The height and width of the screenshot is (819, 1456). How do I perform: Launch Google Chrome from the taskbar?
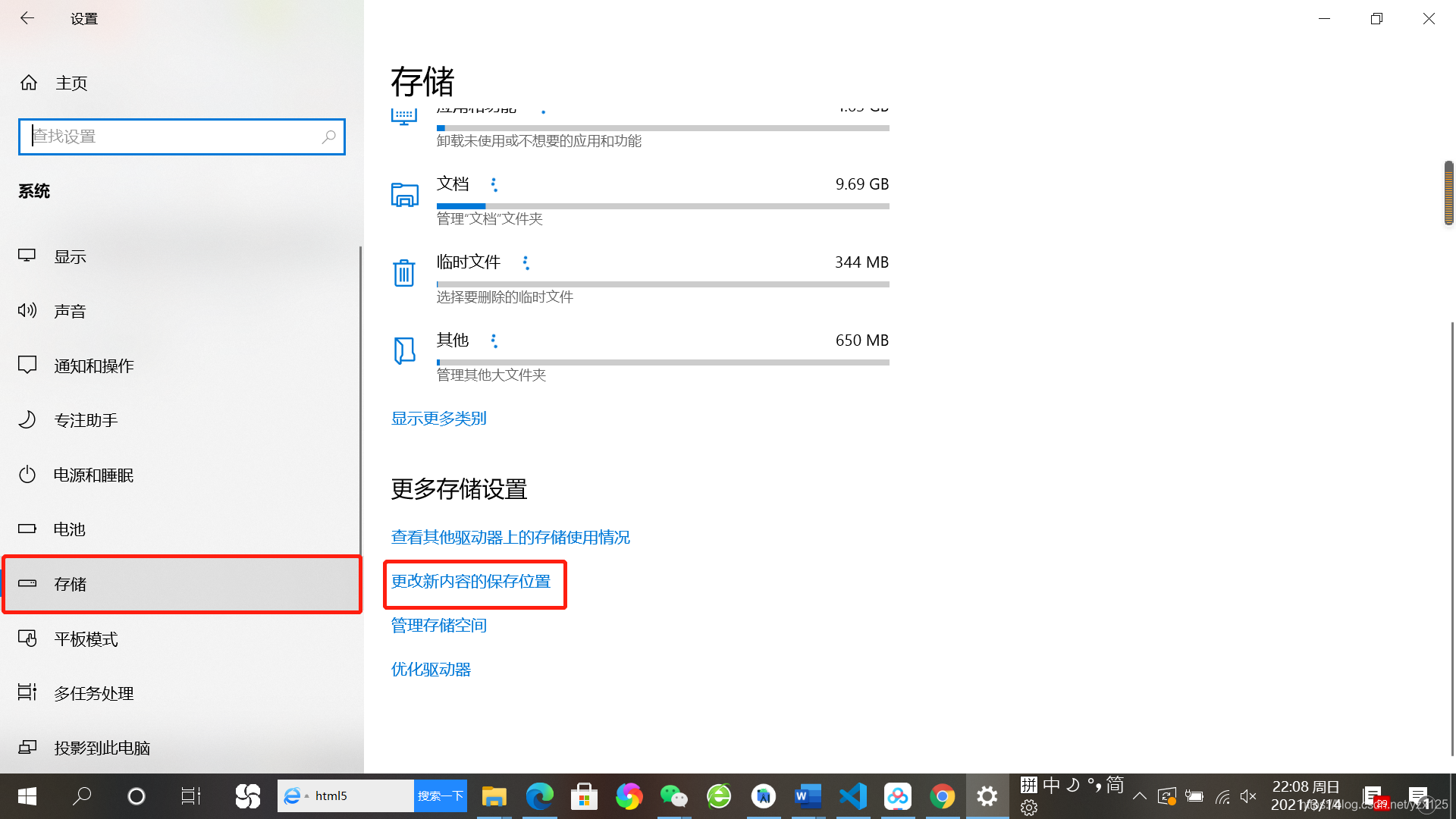(x=943, y=796)
